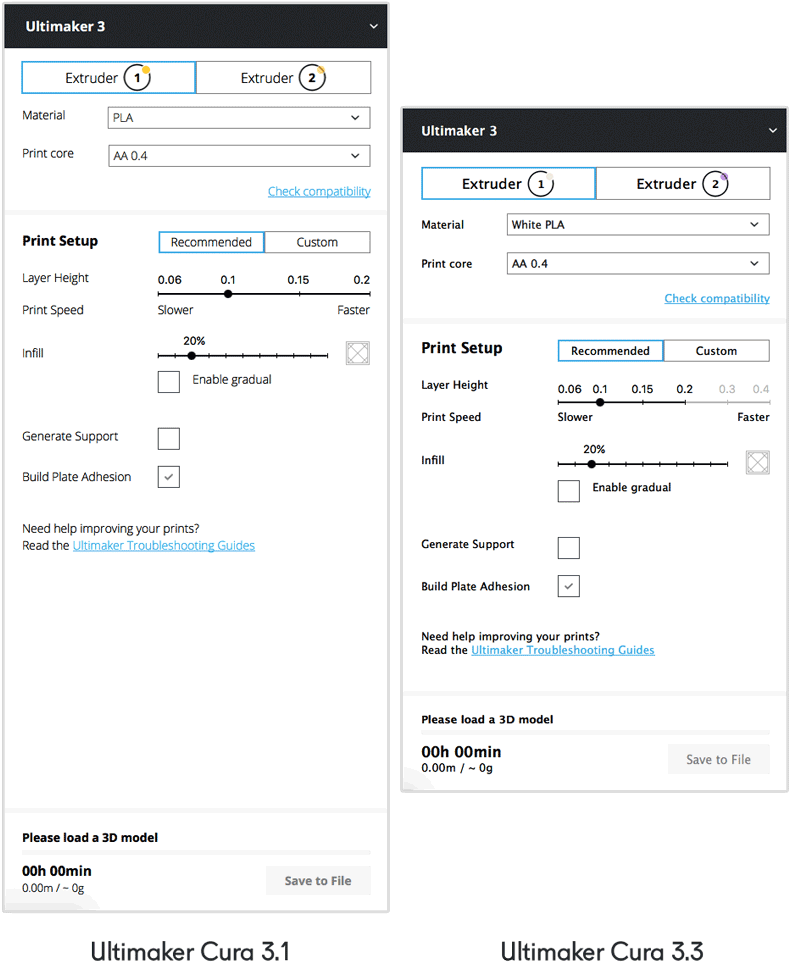Untick Build Plate Adhesion in Cura 3.3
This screenshot has height=962, width=790.
tap(569, 586)
